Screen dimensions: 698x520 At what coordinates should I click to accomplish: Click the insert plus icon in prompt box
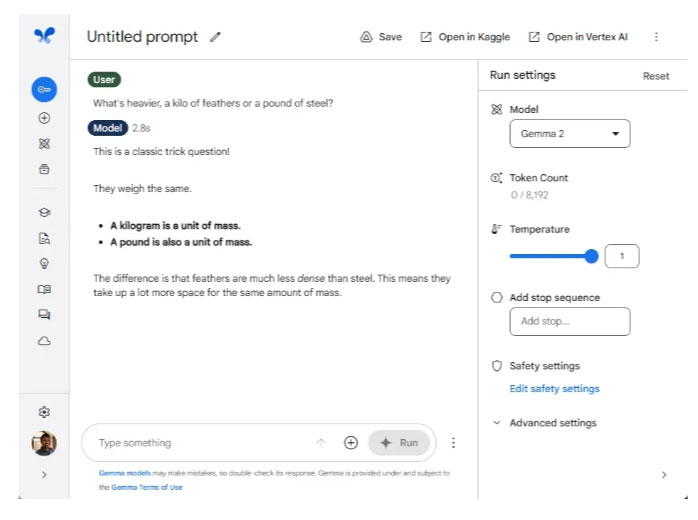point(351,443)
